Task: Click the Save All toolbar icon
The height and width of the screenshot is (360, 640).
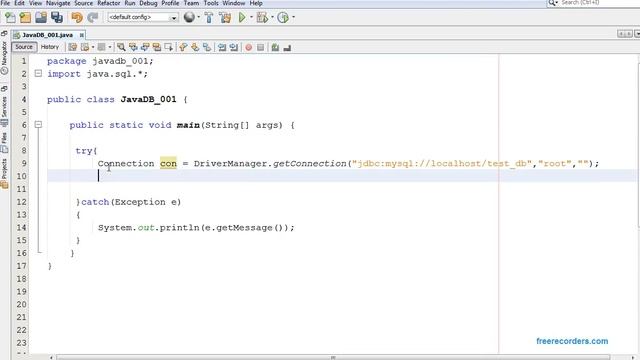Action: [x=57, y=17]
